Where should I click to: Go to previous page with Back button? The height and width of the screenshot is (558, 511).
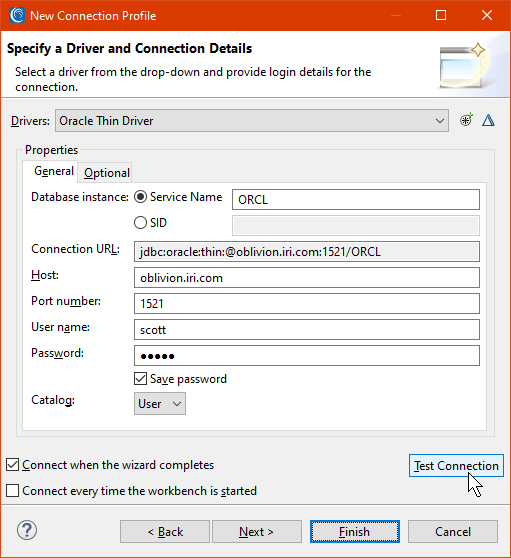pos(165,532)
